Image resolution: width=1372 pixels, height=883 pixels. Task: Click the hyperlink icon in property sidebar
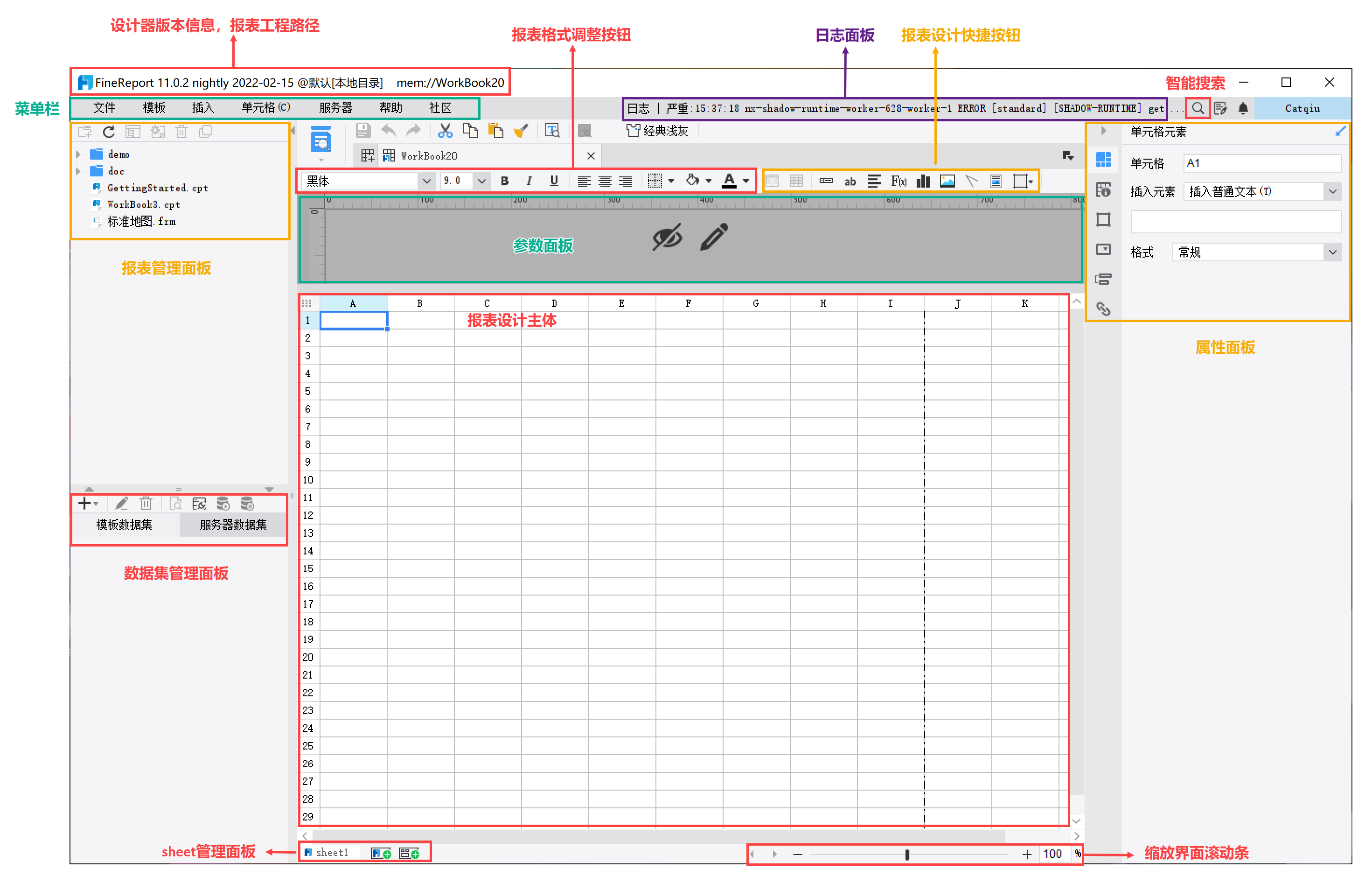coord(1103,309)
